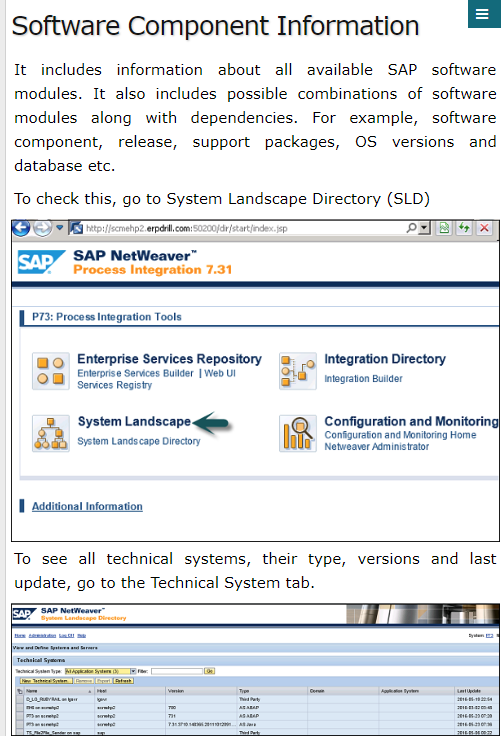Screen dimensions: 503x736
Task: Expand the address bar dropdown arrow
Action: [x=424, y=228]
